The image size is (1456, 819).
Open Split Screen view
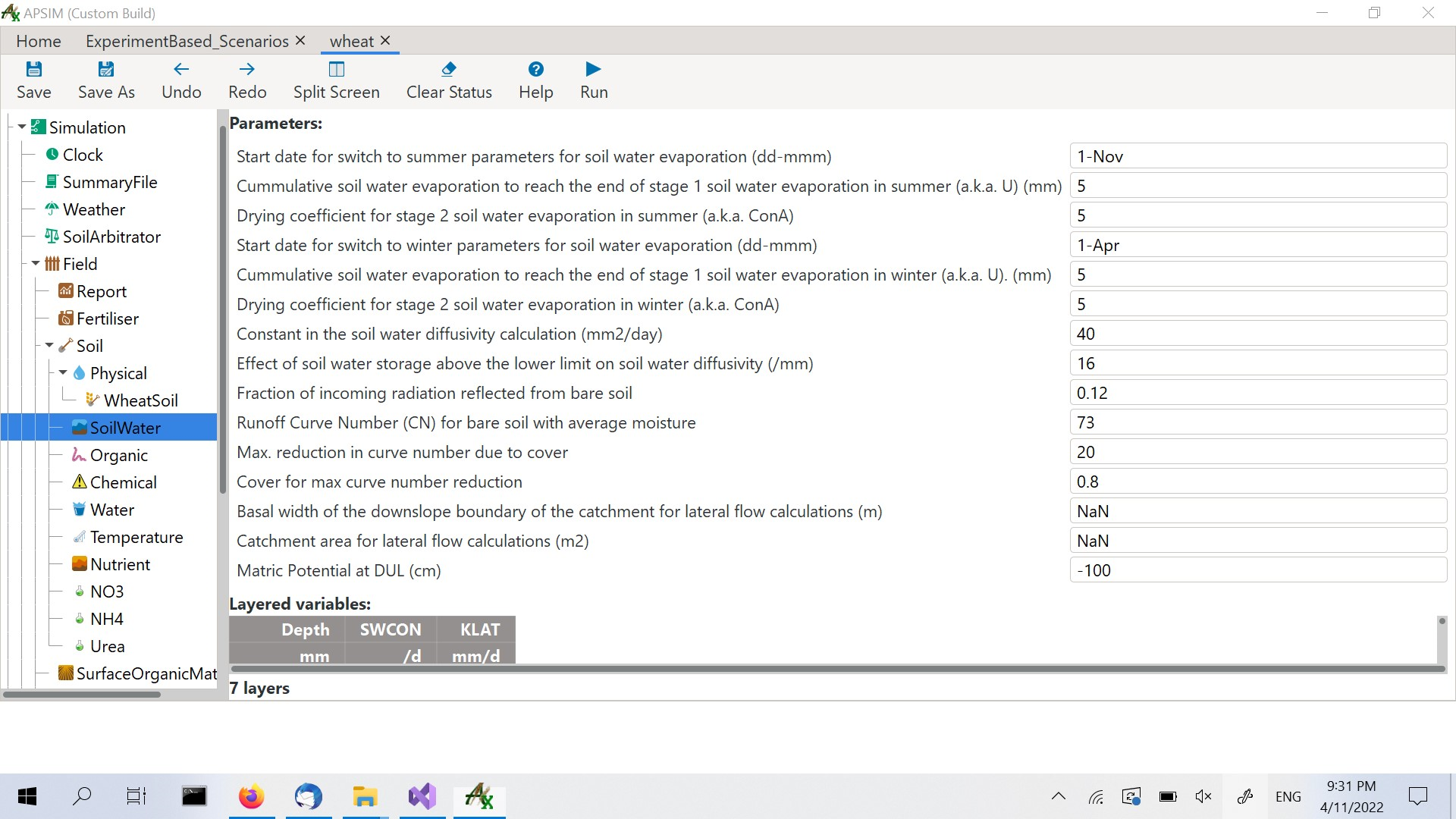click(x=336, y=70)
